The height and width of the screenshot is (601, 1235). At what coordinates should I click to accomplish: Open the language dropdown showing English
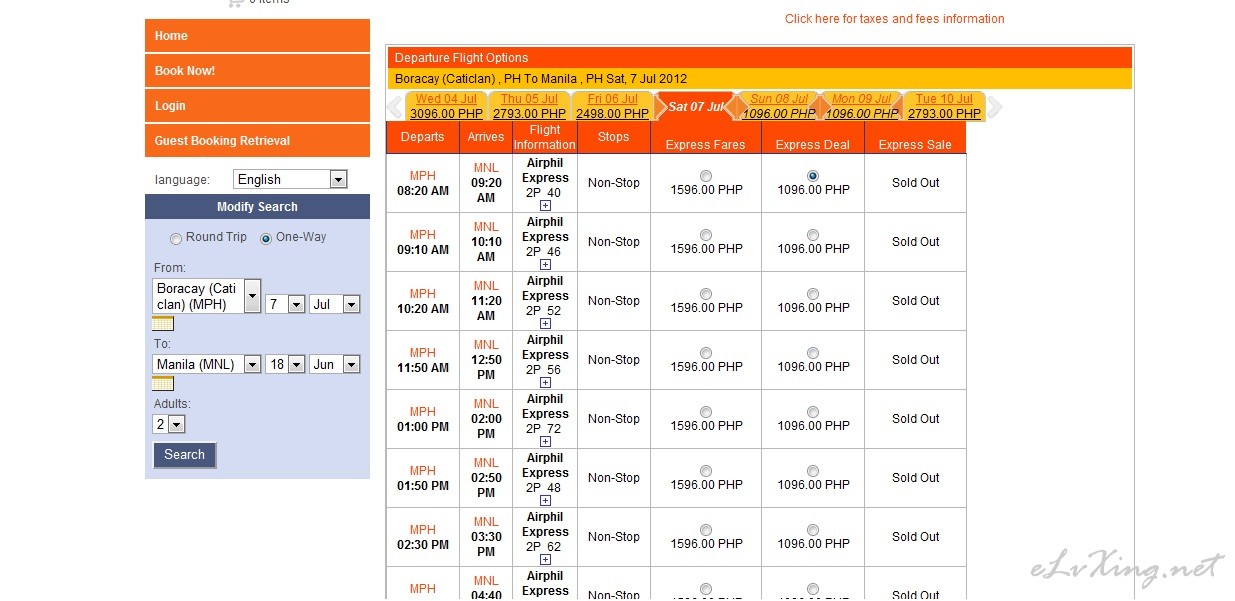click(290, 179)
